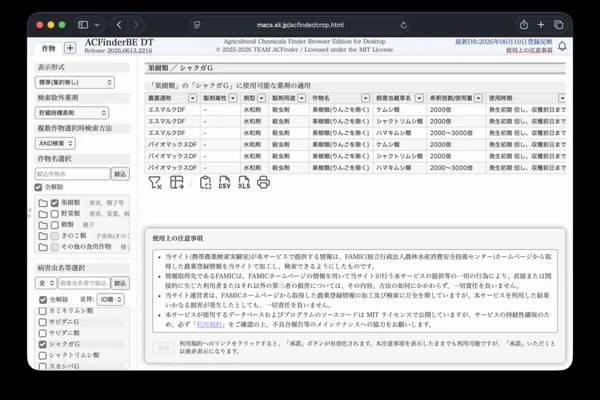Click the 絞込 button beside the crop name field
The height and width of the screenshot is (400, 600).
coord(120,174)
